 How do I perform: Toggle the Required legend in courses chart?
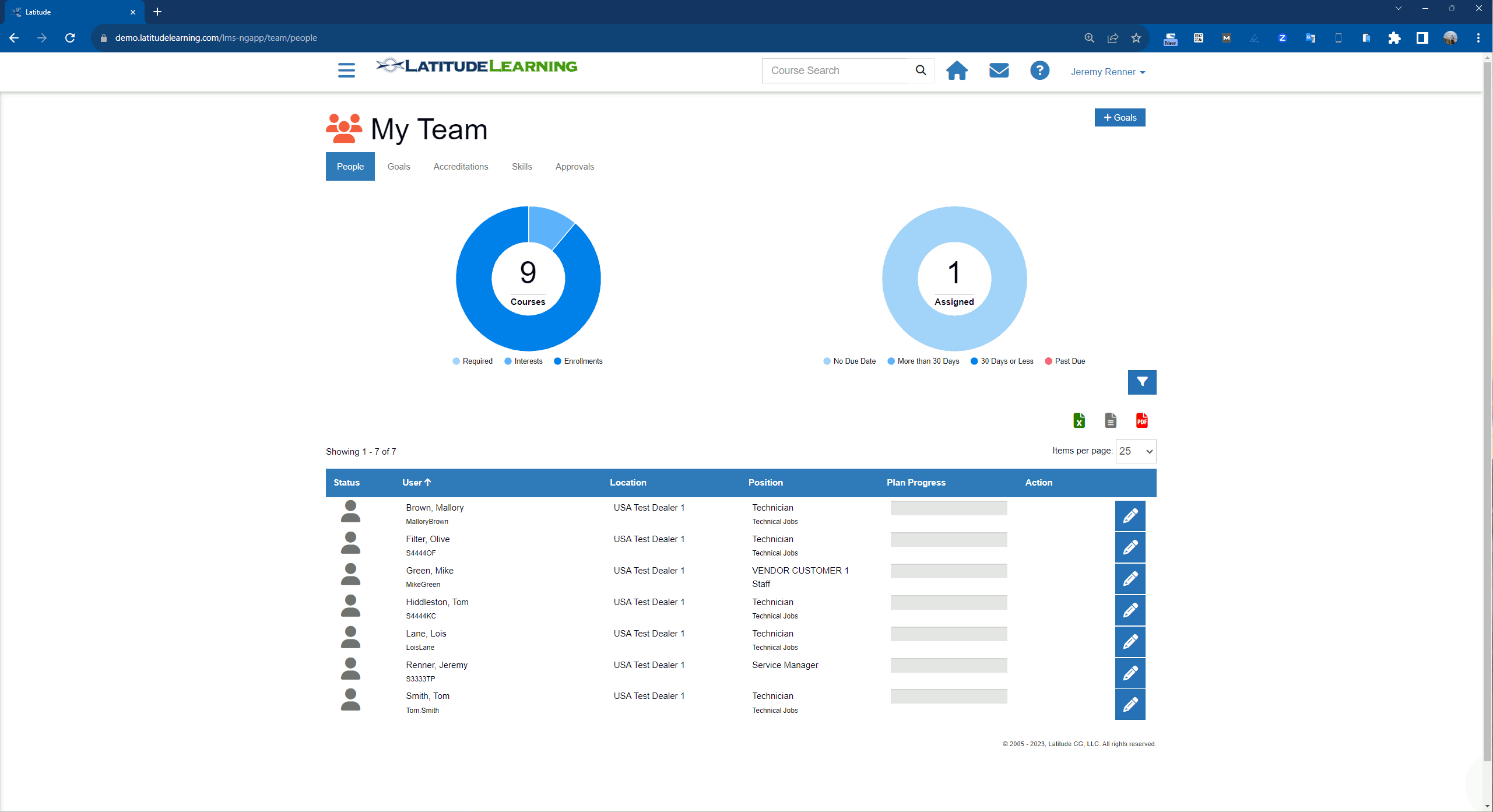pyautogui.click(x=472, y=361)
